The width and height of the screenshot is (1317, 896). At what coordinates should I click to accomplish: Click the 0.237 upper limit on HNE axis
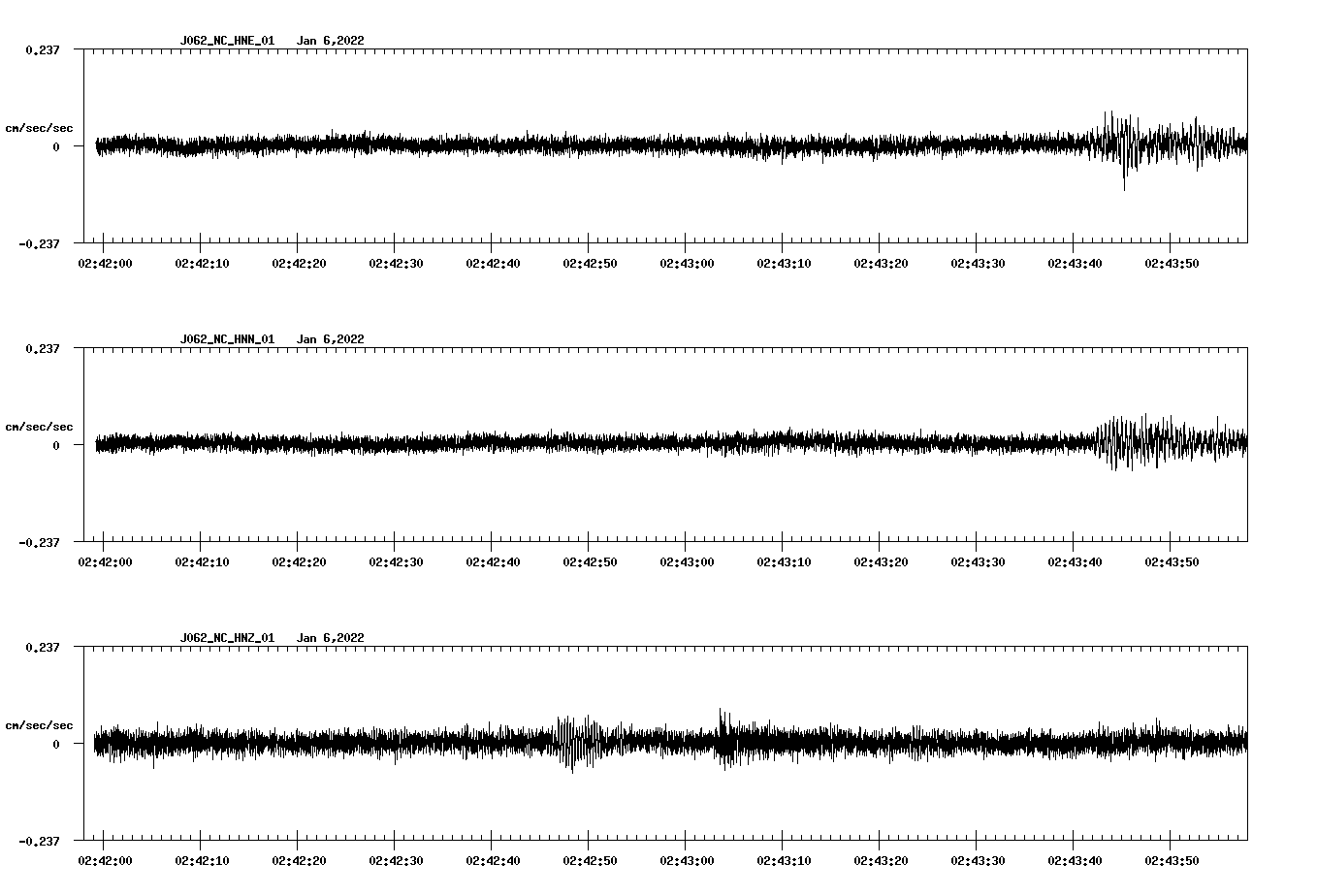pyautogui.click(x=42, y=49)
